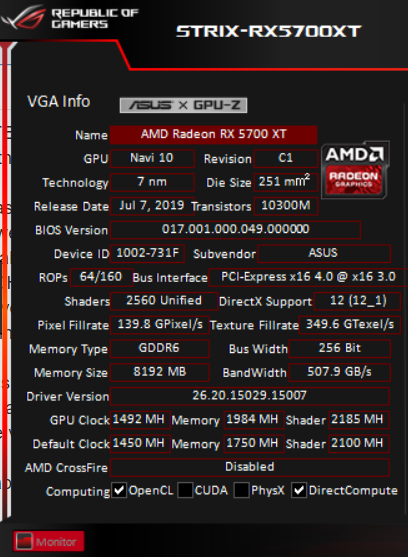Select the BIOS Version field
Viewport: 408px width, 557px height.
point(235,229)
